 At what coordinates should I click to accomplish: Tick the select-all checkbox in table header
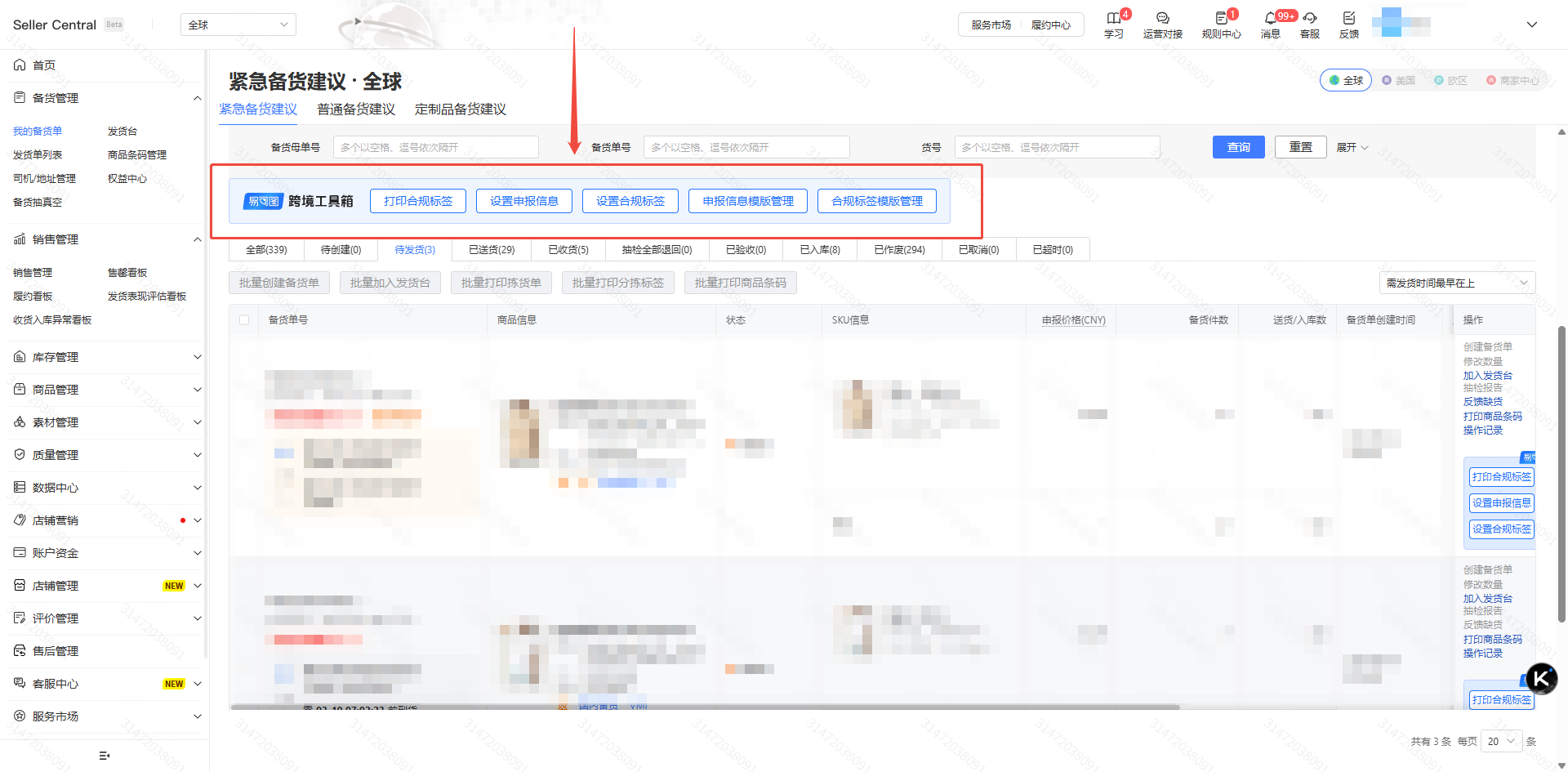coord(244,319)
